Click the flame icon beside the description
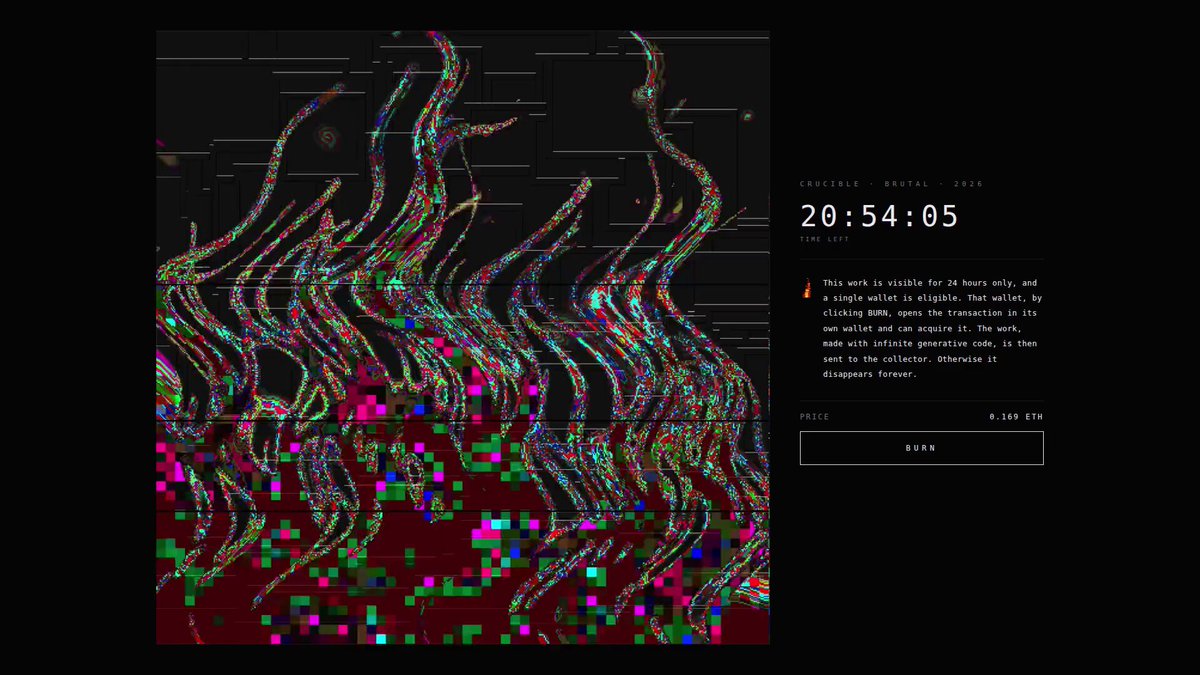1200x675 pixels. pyautogui.click(x=807, y=289)
